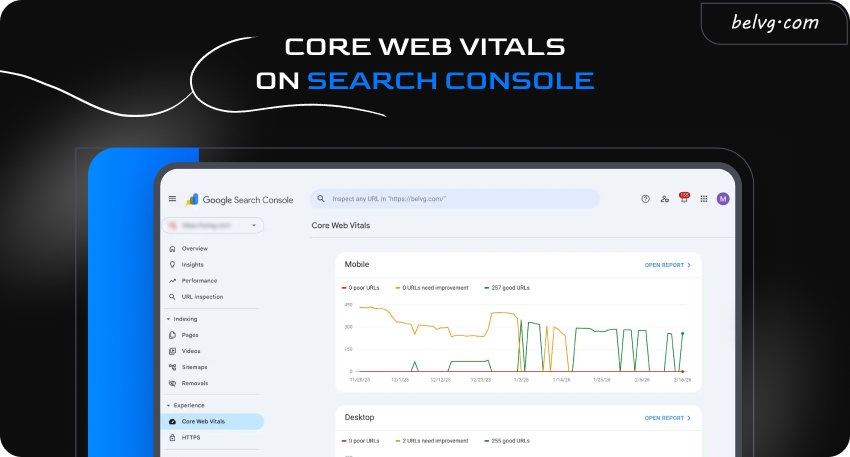Click the 1/3/26 date label on chart

pyautogui.click(x=521, y=380)
